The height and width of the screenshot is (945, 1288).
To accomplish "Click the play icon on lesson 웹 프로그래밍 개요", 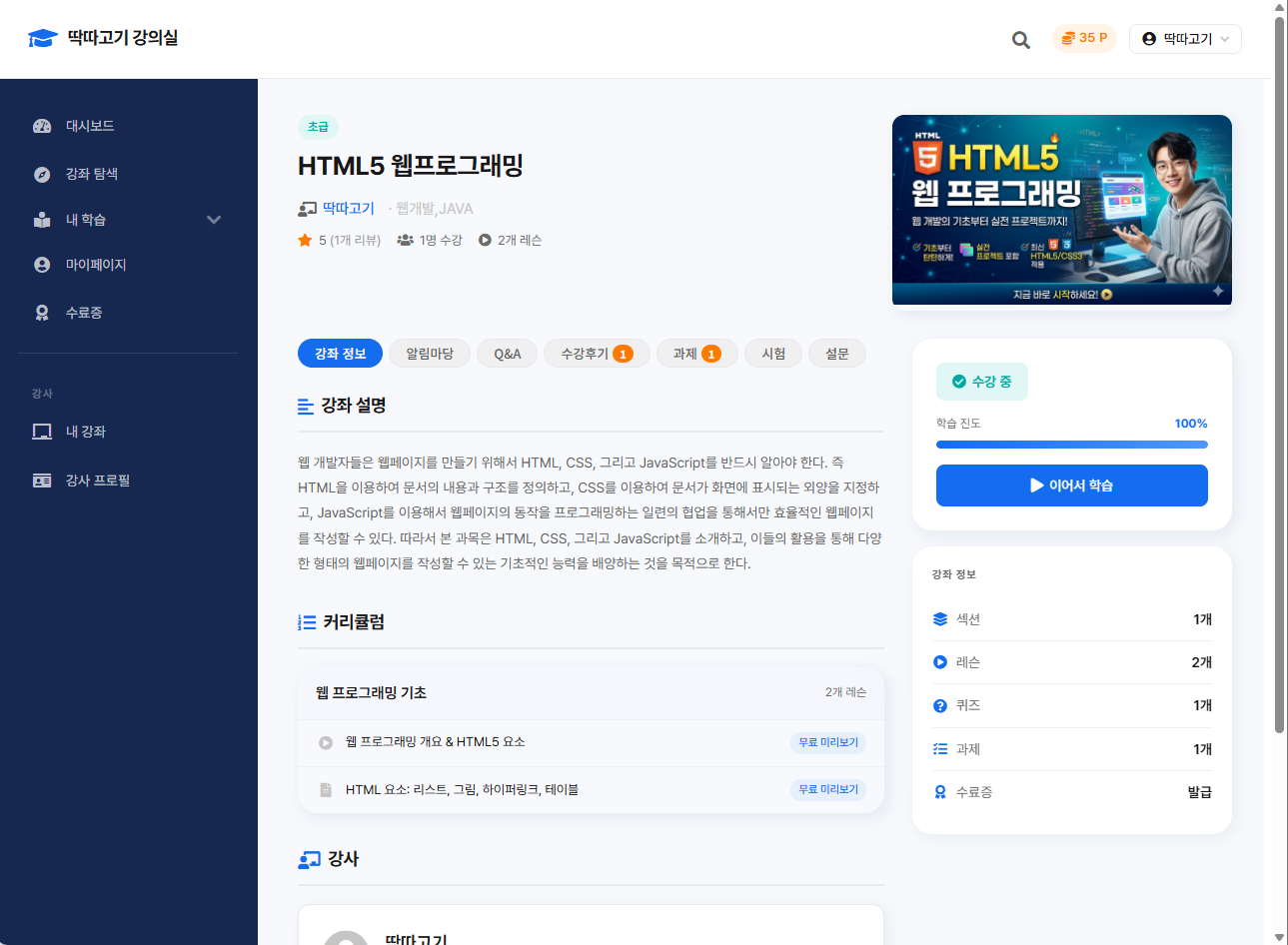I will pyautogui.click(x=325, y=742).
